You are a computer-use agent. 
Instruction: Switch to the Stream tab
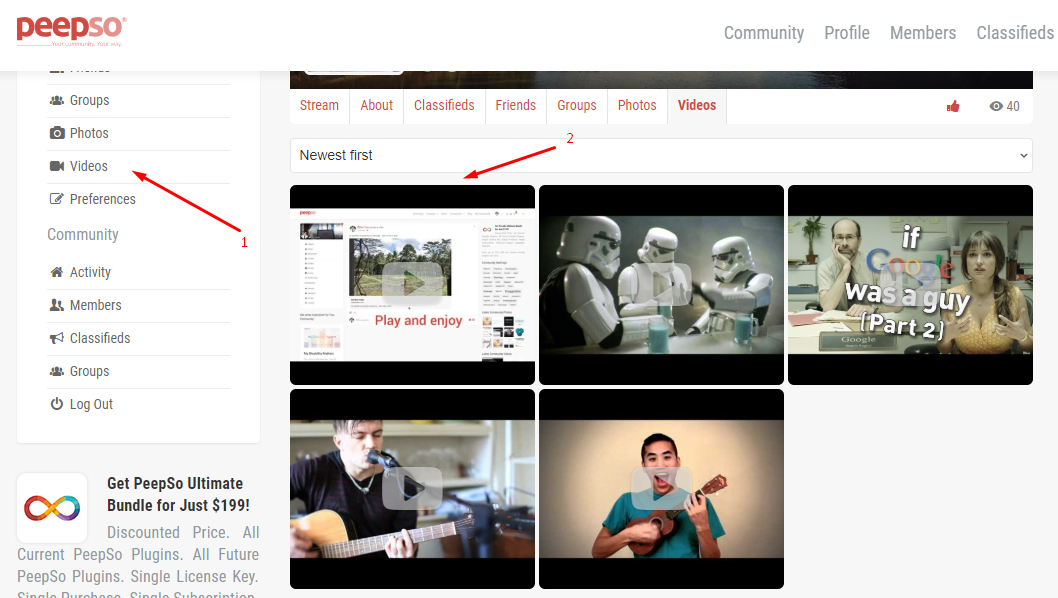pyautogui.click(x=319, y=106)
